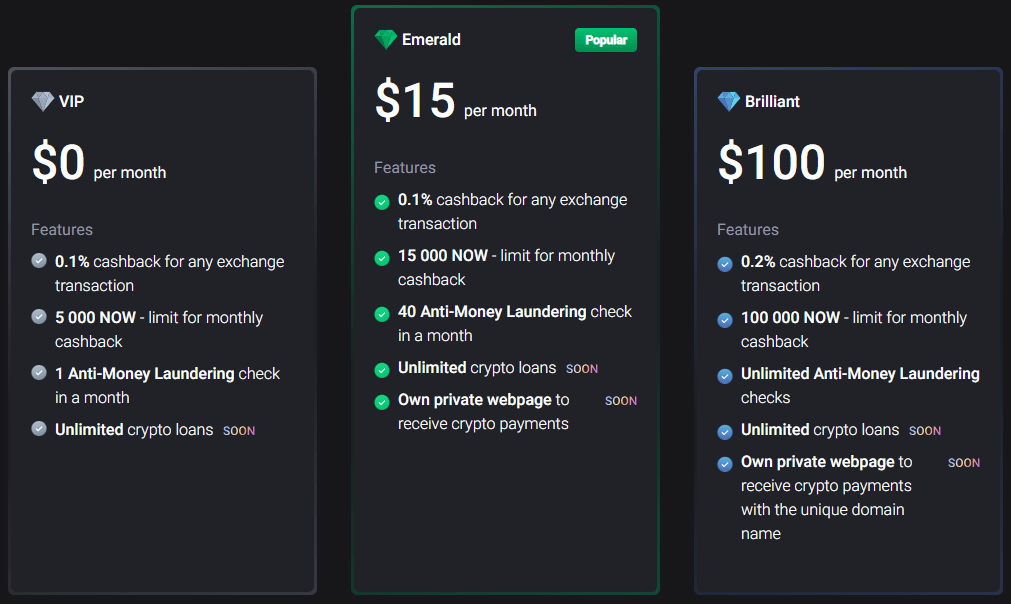This screenshot has height=604, width=1011.
Task: Toggle checkmark on 5 000 NOW feature
Action: 39,319
